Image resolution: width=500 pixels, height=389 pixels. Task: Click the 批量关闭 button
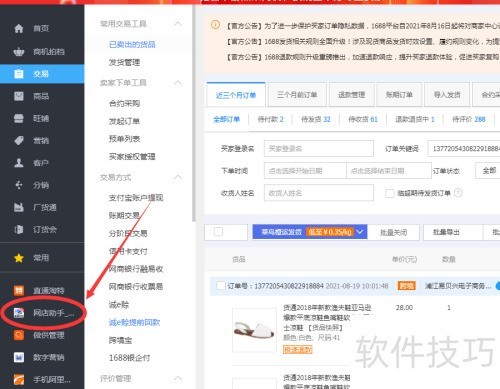coord(393,232)
